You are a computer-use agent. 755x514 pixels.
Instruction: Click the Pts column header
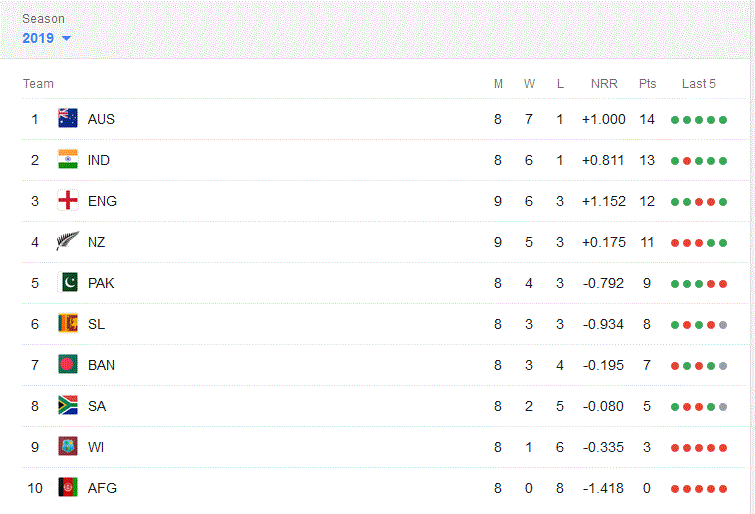tap(647, 84)
